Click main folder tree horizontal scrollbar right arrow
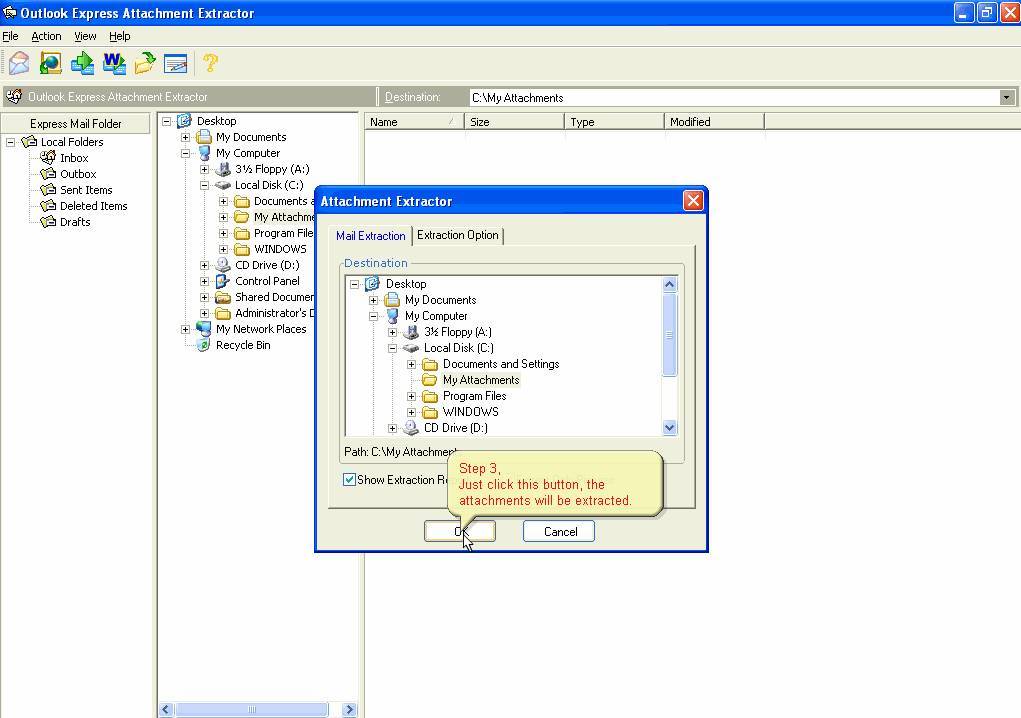Image resolution: width=1021 pixels, height=718 pixels. 350,710
